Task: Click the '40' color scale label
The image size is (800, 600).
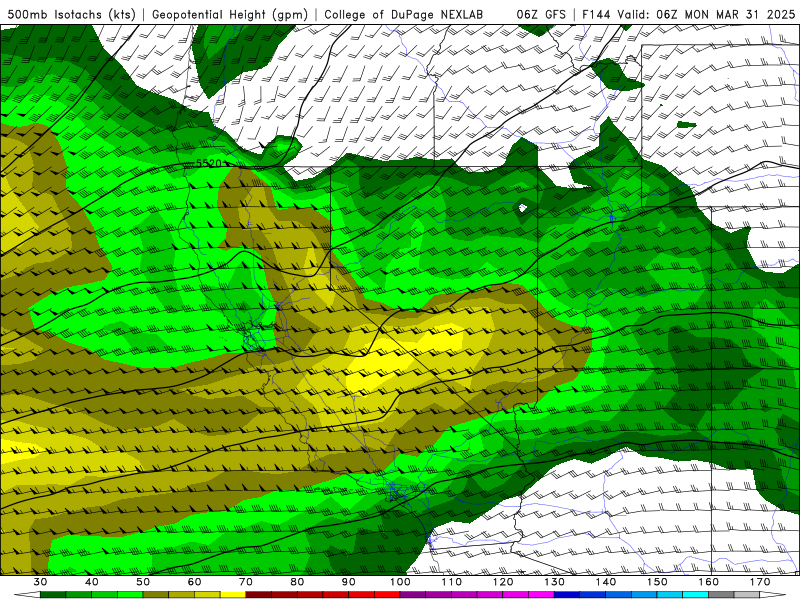Action: [x=92, y=582]
